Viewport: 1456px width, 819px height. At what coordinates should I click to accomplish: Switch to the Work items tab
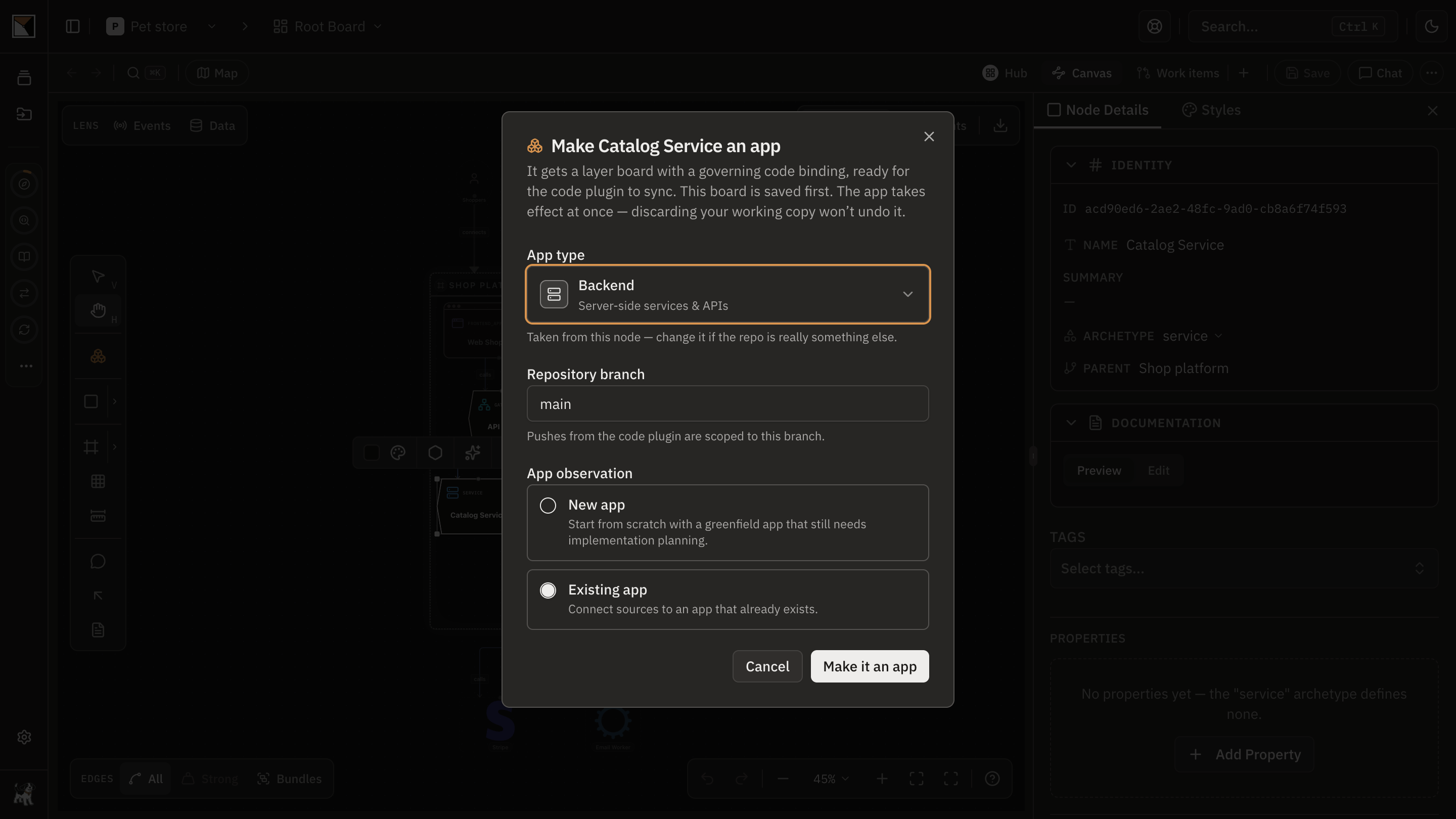(1178, 73)
